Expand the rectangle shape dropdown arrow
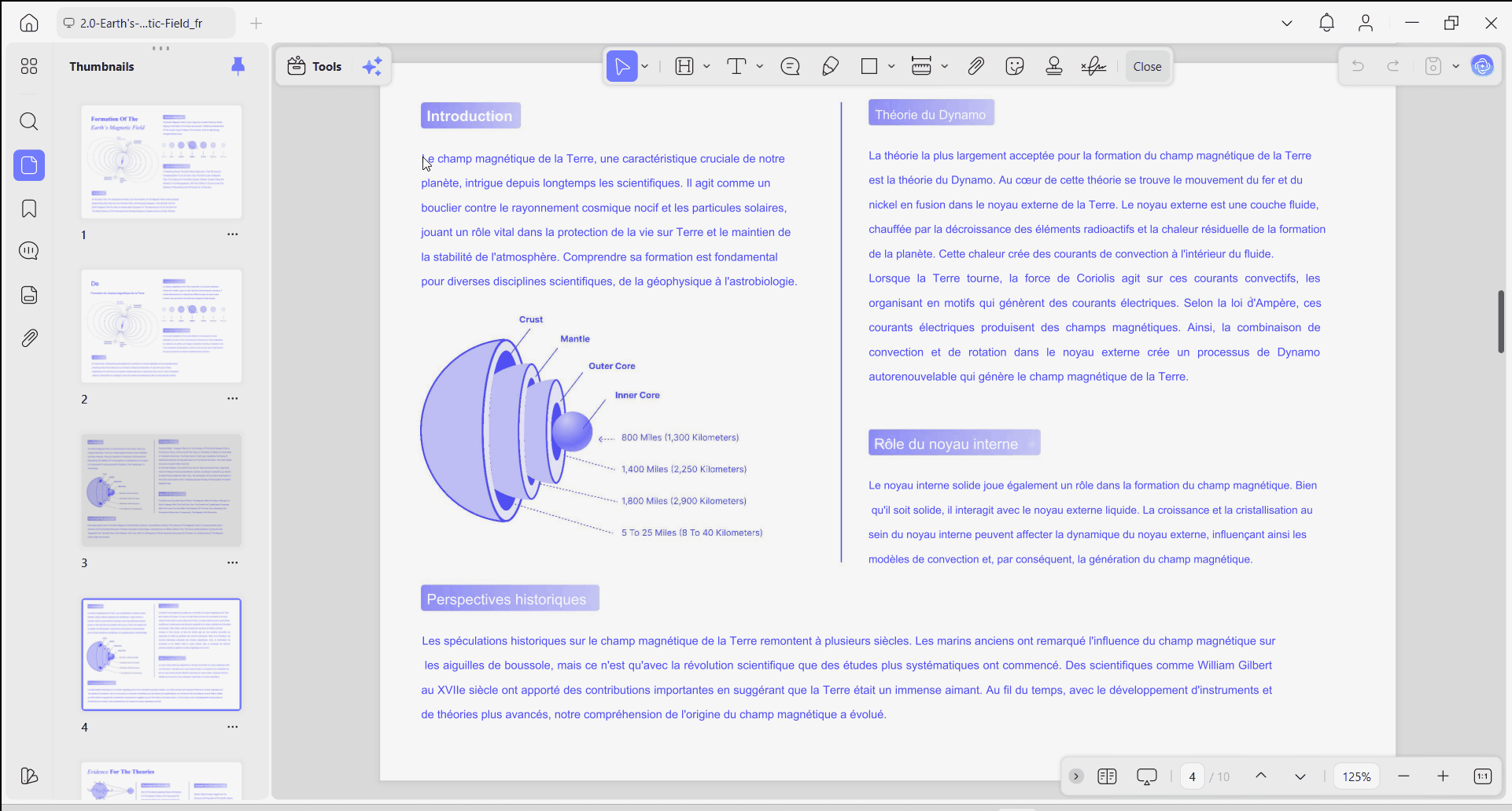The image size is (1512, 811). pos(891,67)
